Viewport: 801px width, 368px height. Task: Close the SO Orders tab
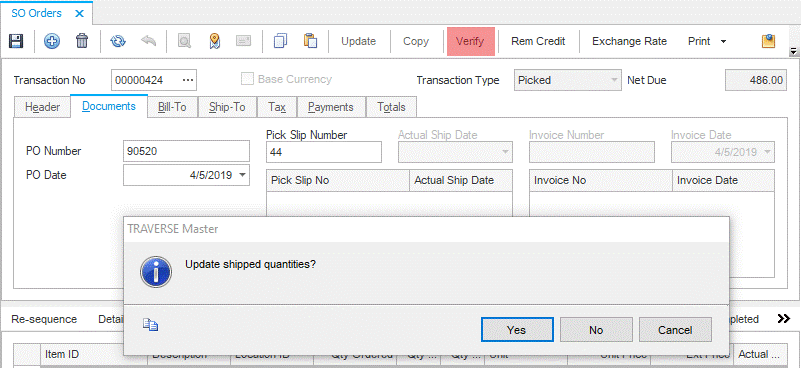(x=79, y=14)
